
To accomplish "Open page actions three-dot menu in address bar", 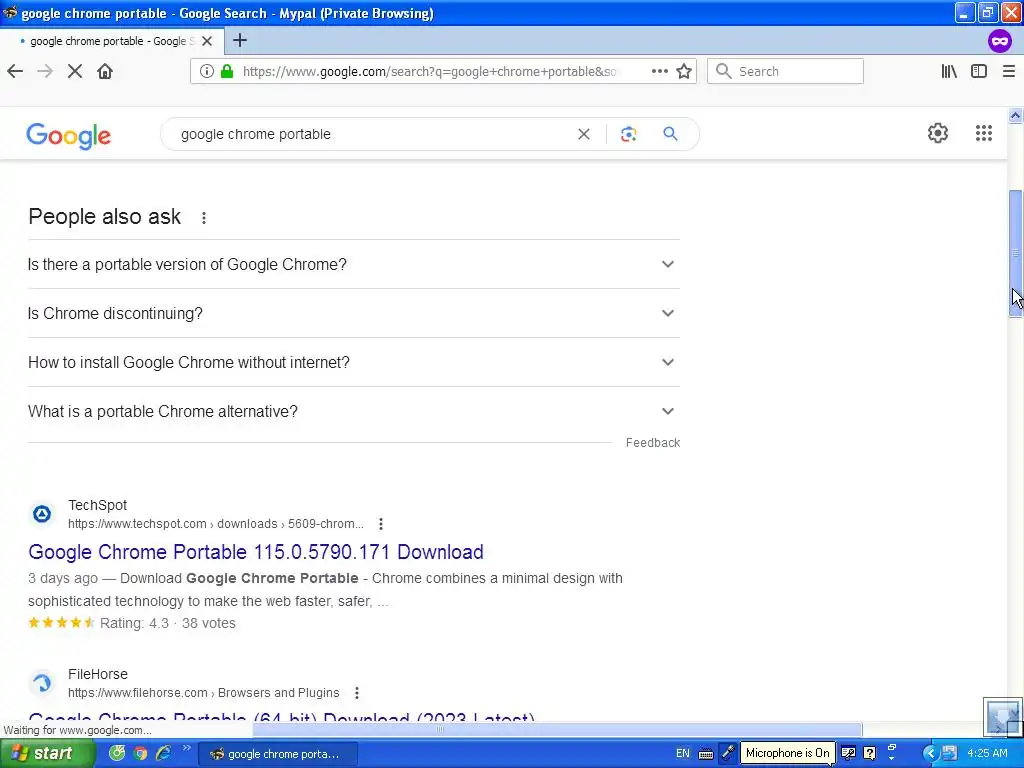I will point(660,71).
